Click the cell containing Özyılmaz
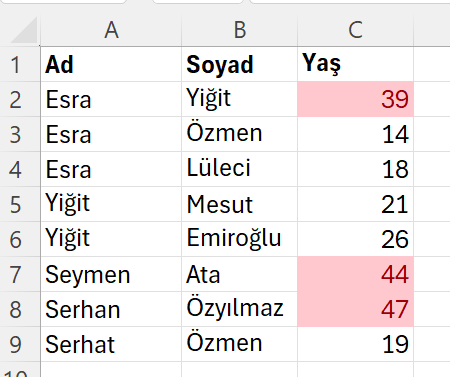 coord(239,309)
